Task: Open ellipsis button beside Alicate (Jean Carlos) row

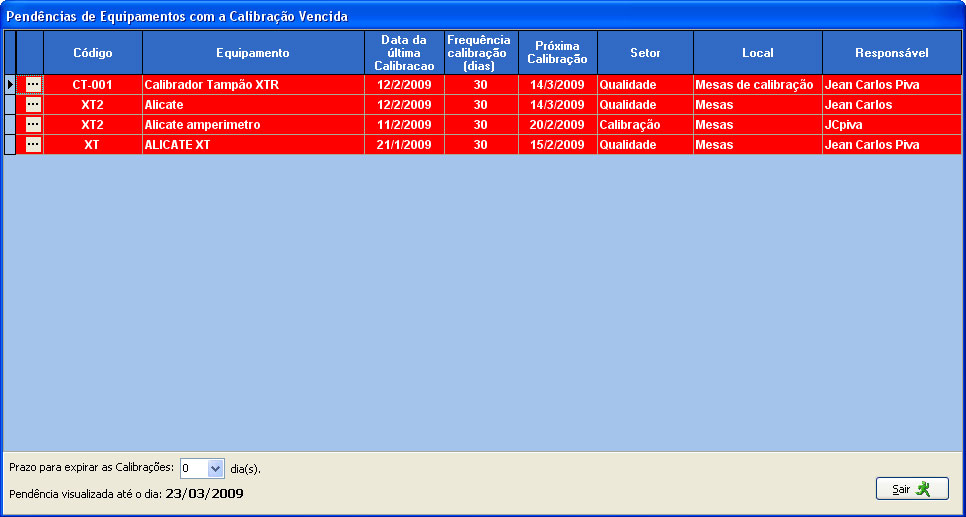Action: click(33, 105)
